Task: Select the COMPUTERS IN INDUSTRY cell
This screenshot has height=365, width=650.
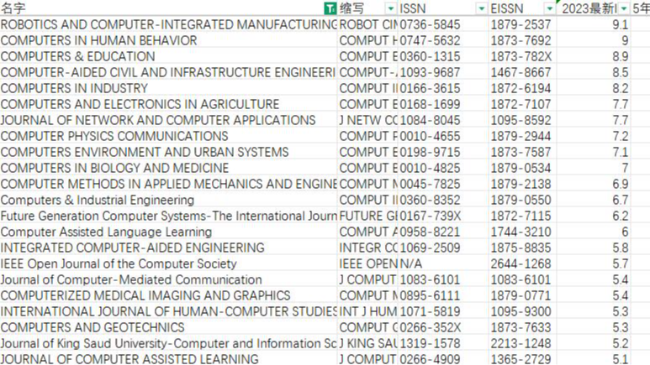Action: click(x=168, y=88)
